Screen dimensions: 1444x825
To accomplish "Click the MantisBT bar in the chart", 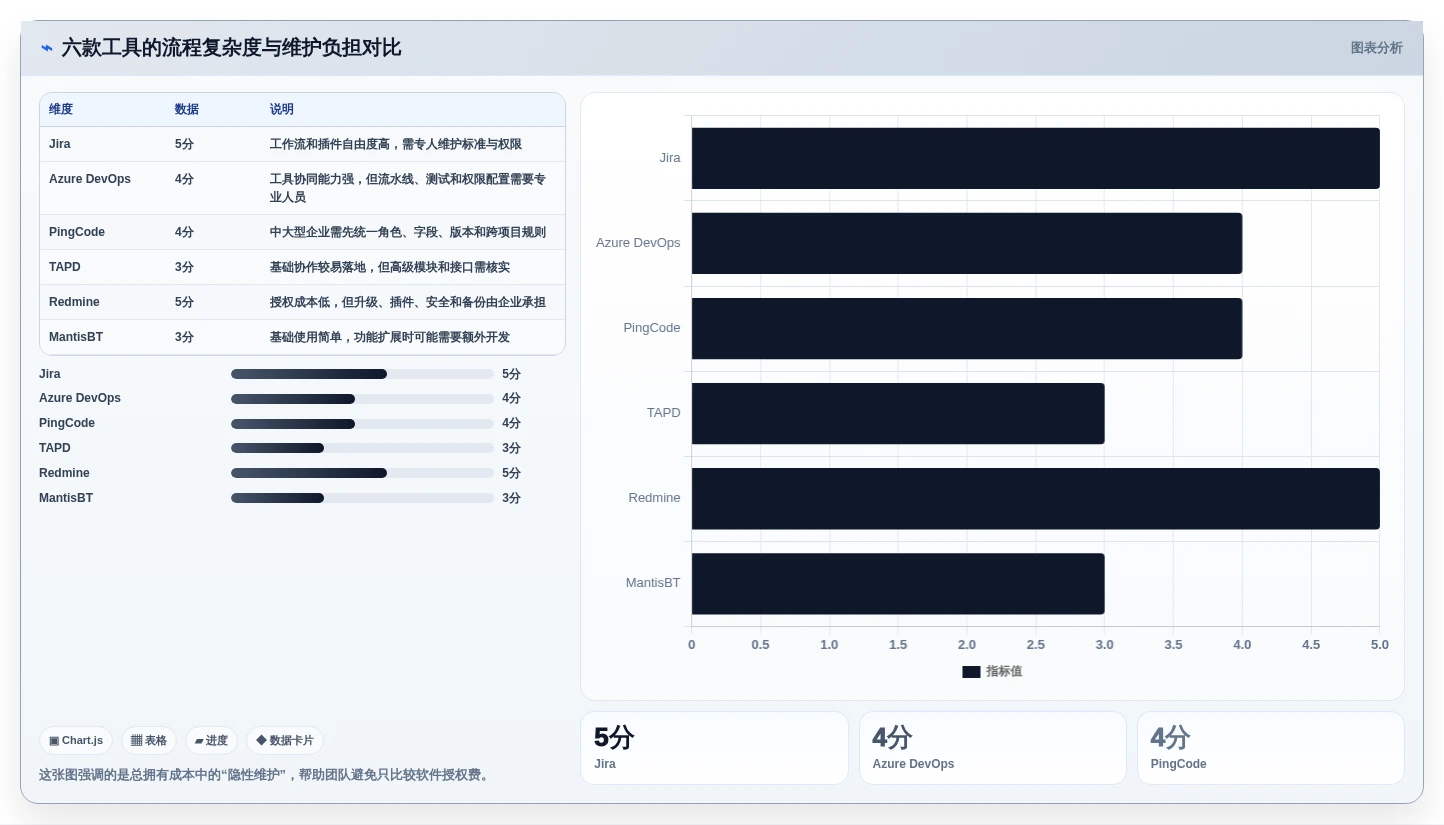I will coord(898,583).
